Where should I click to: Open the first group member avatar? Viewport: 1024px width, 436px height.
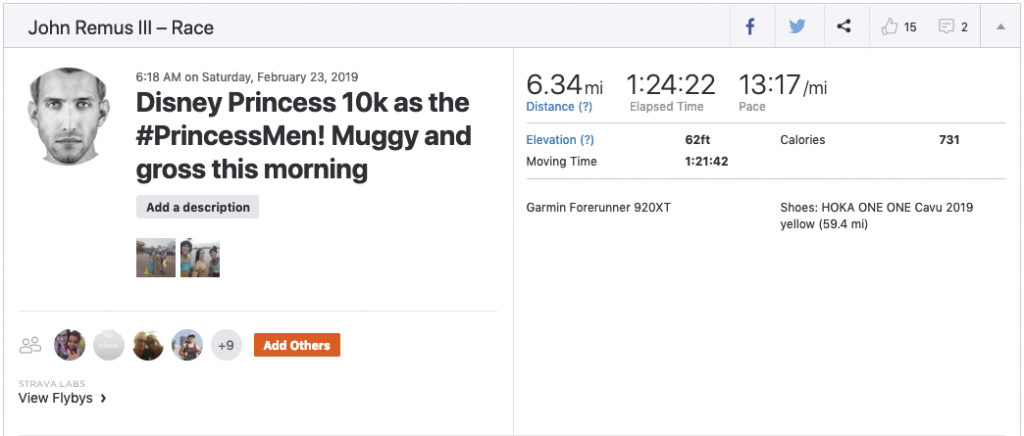69,346
